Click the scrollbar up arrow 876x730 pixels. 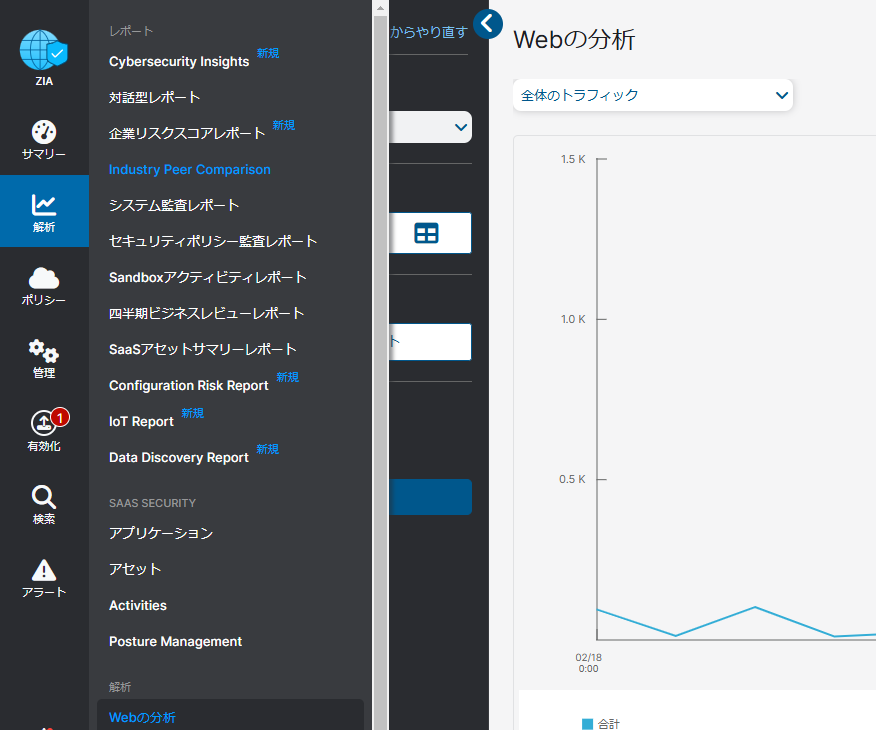(x=380, y=7)
